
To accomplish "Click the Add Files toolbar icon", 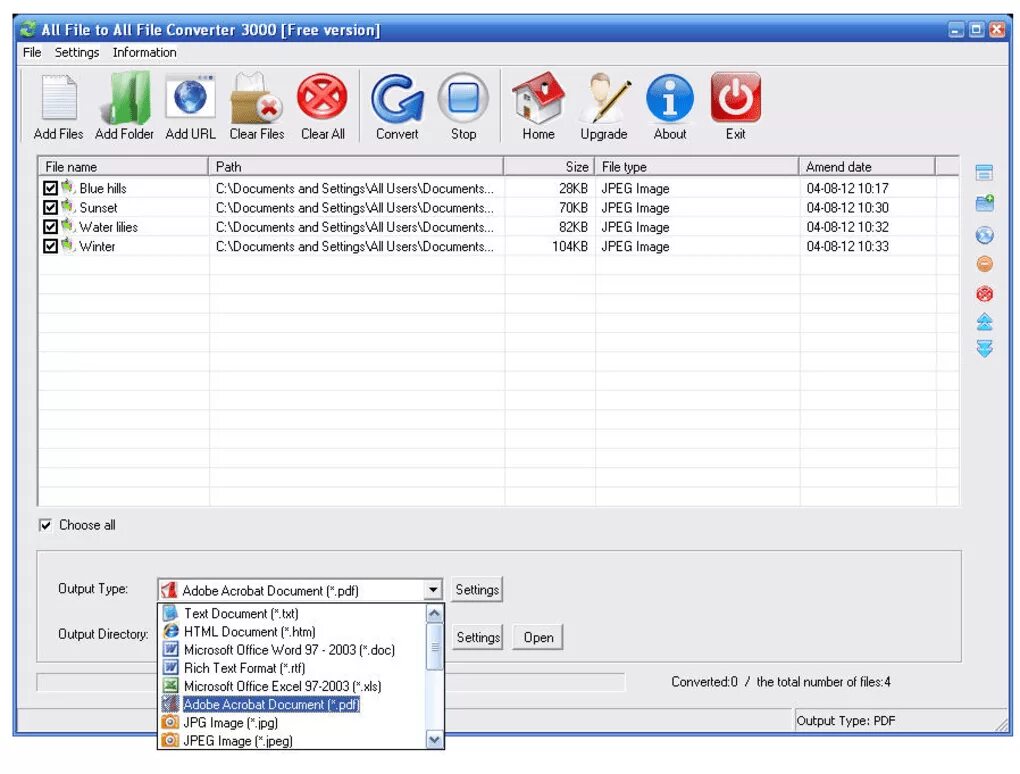I will pyautogui.click(x=59, y=99).
